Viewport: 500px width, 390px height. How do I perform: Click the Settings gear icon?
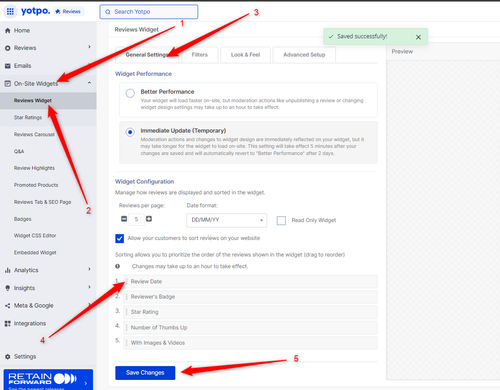[8, 356]
